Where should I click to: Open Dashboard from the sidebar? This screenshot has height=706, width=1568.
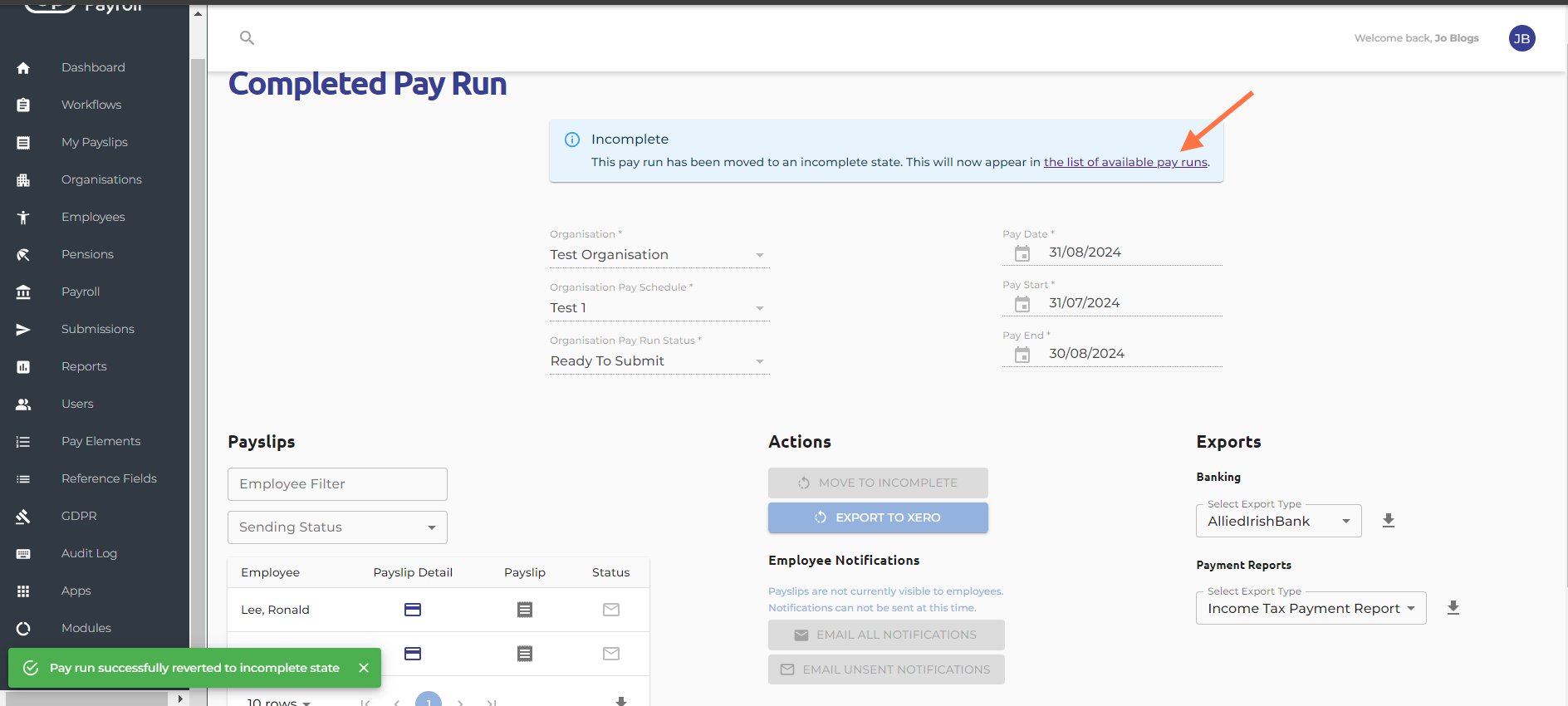[x=93, y=67]
